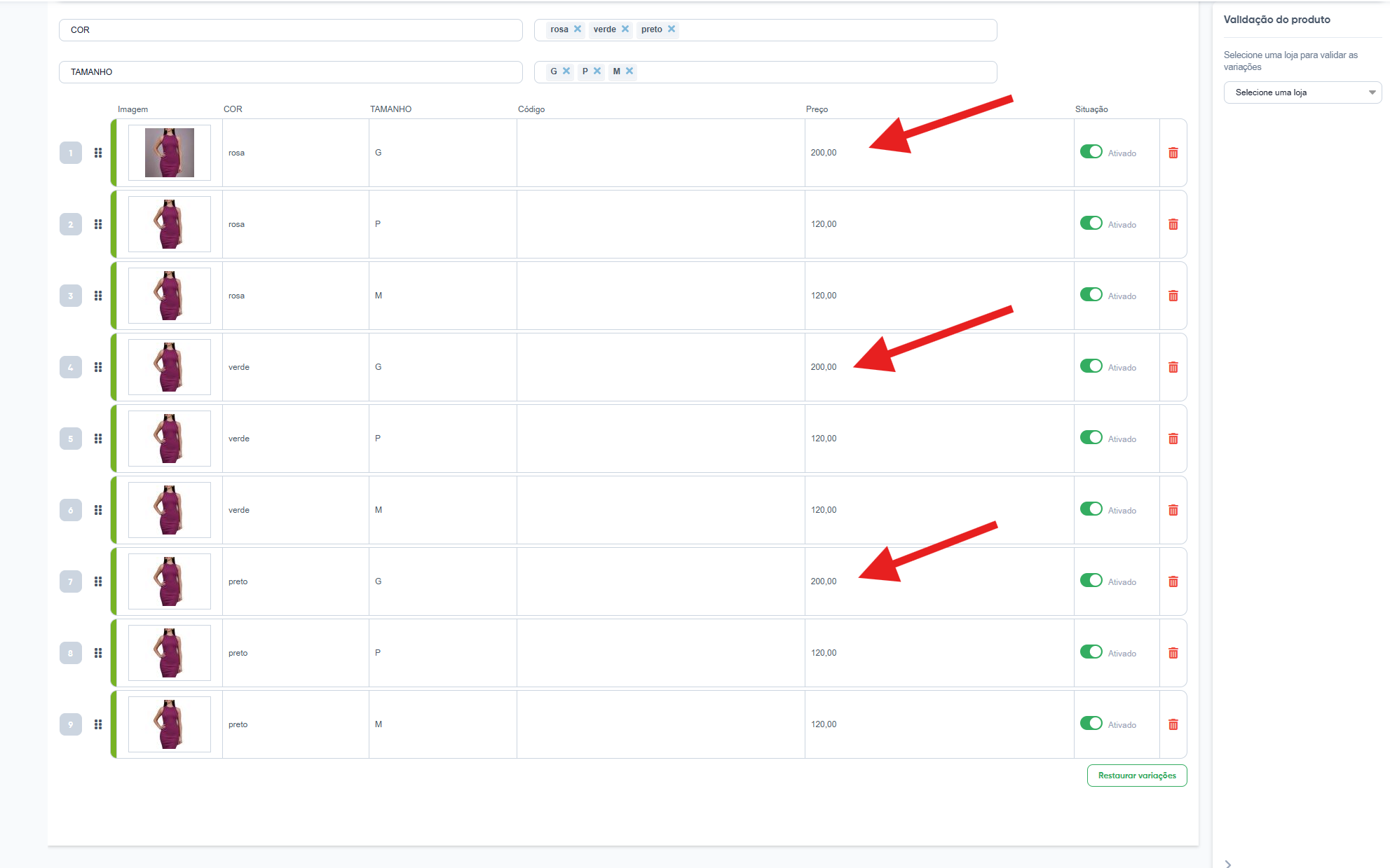The image size is (1390, 868).
Task: Delete the preto M variation row
Action: point(1173,724)
